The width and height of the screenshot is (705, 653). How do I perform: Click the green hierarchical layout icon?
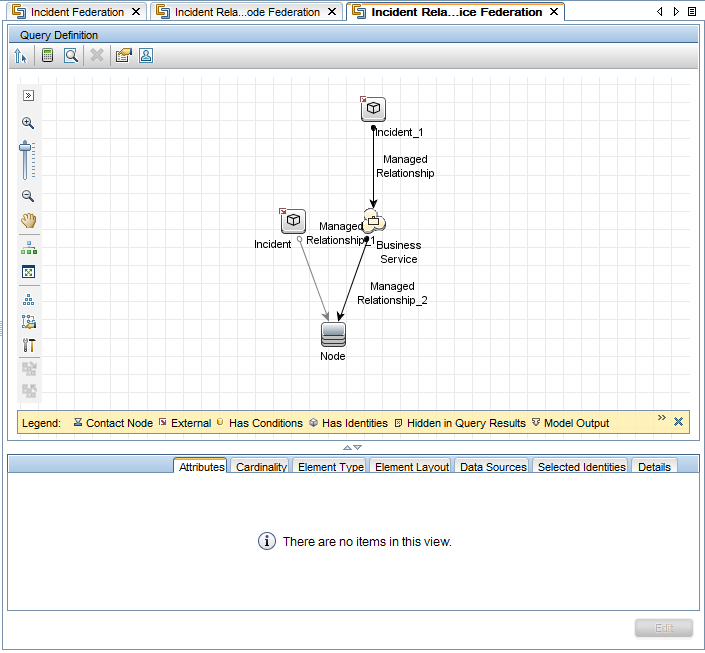[29, 248]
